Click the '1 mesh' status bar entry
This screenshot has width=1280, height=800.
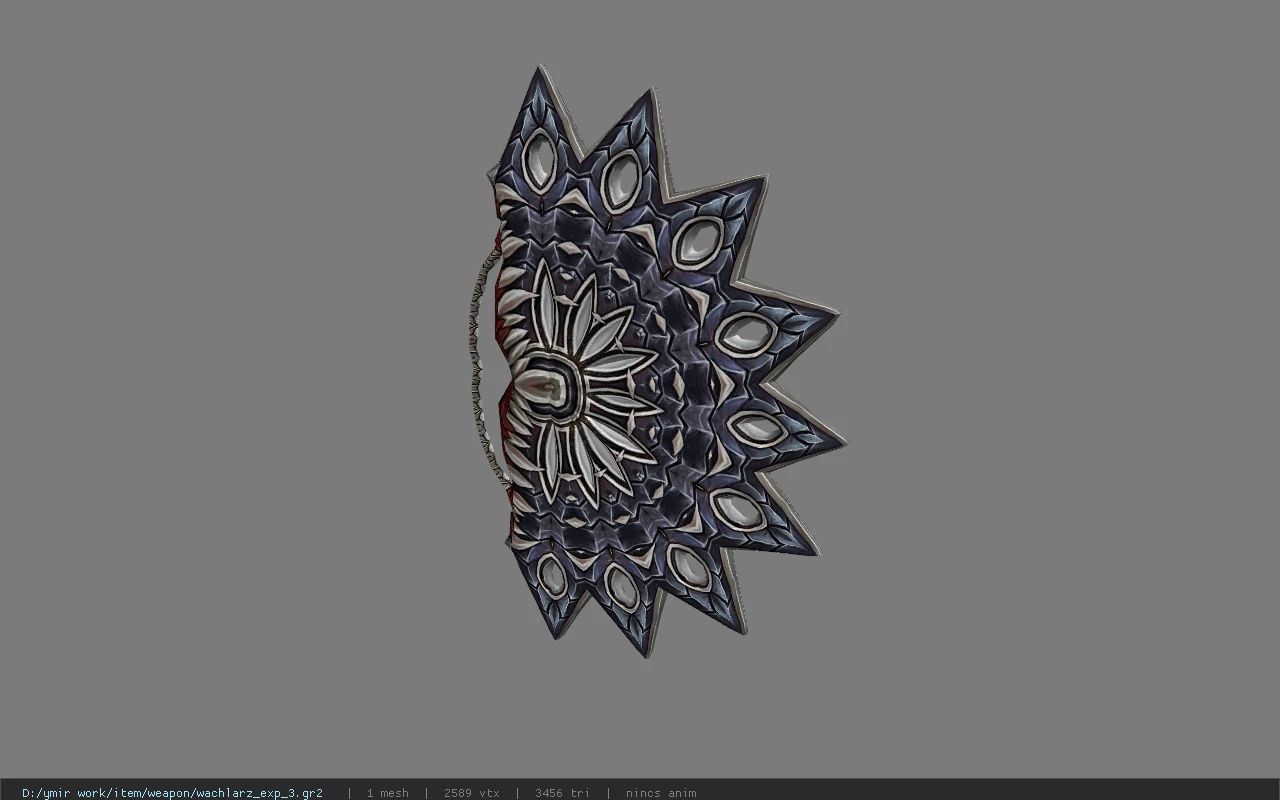[x=387, y=793]
